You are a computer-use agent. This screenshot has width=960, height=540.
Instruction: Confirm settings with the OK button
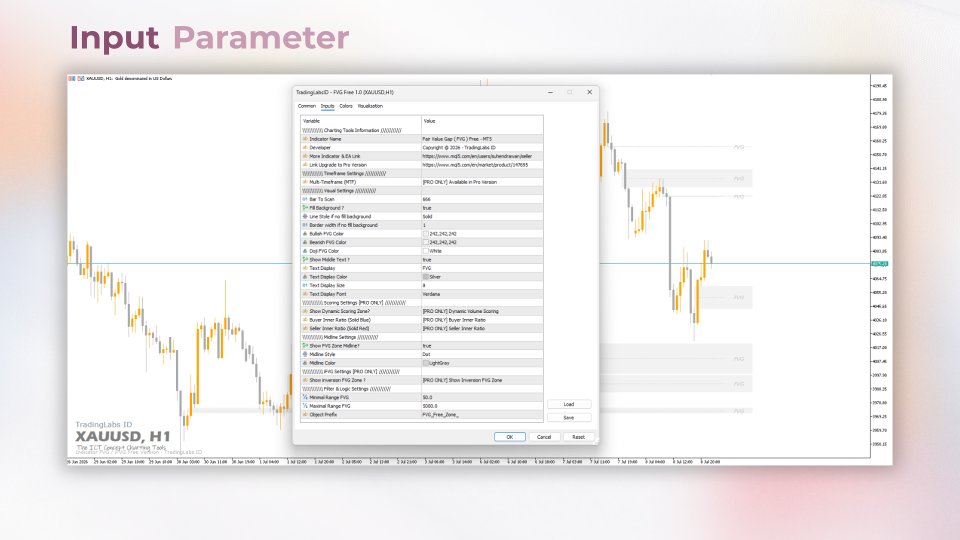509,437
